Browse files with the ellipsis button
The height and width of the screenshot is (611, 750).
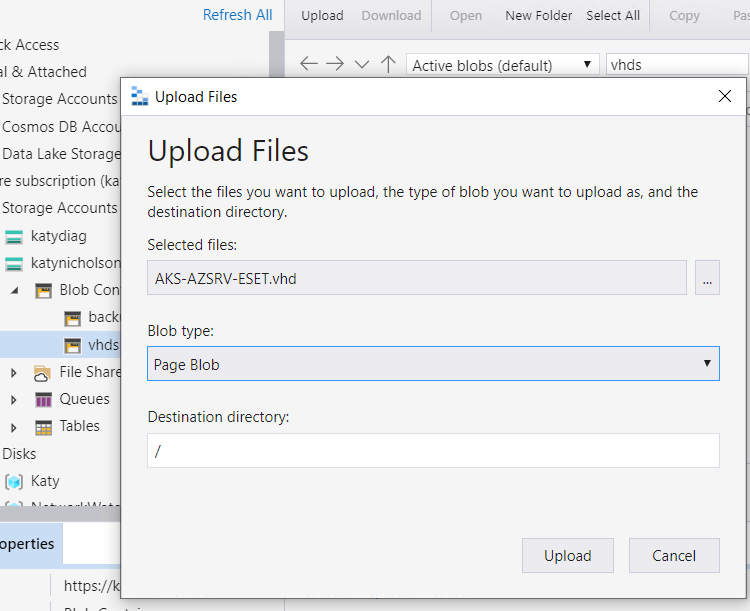coord(707,279)
